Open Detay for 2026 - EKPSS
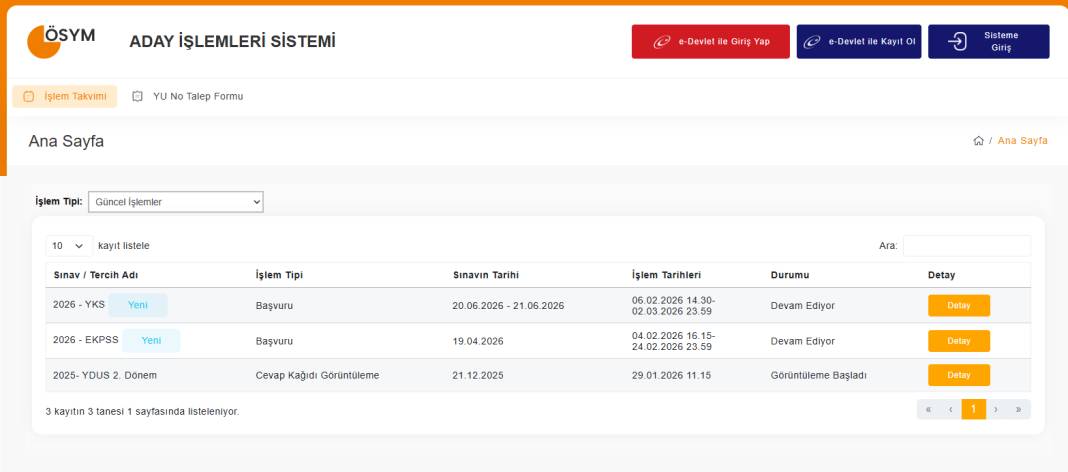1068x472 pixels. tap(958, 341)
